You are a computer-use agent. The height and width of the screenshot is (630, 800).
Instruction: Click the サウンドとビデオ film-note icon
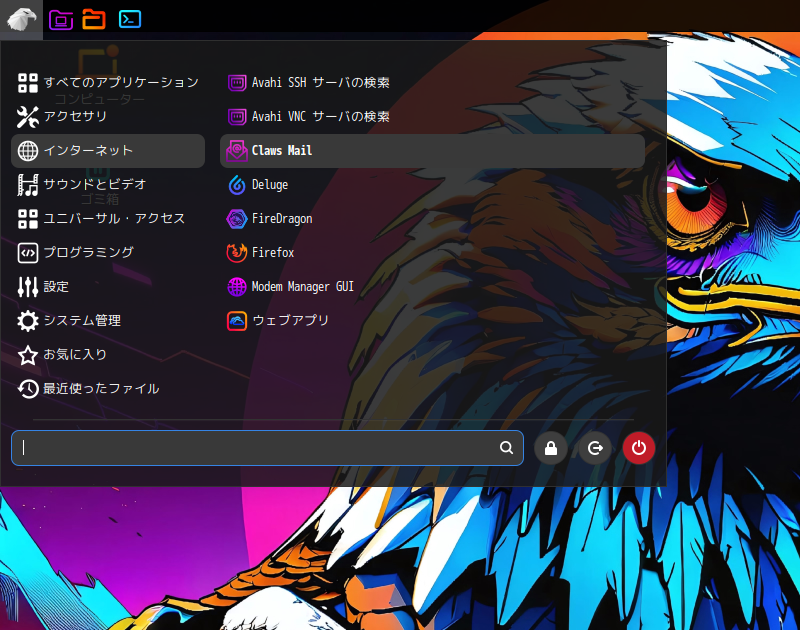(x=28, y=185)
